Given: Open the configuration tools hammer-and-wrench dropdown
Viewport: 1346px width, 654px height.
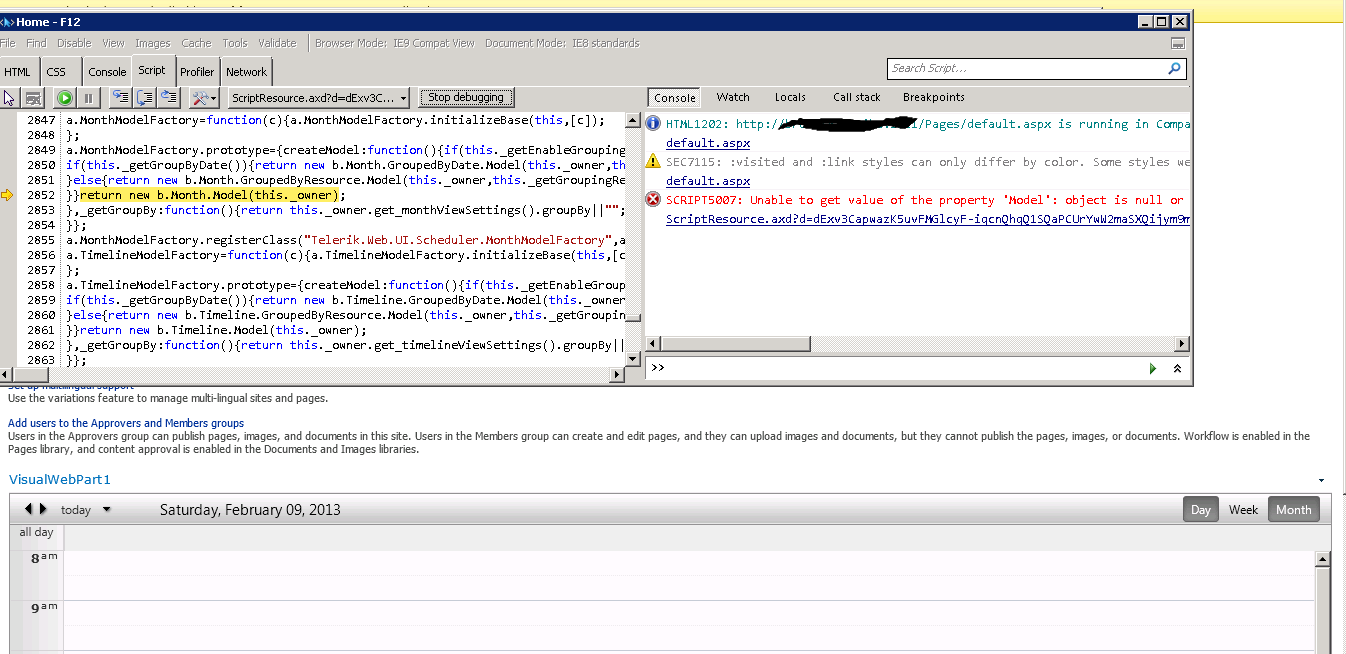Looking at the screenshot, I should [204, 98].
